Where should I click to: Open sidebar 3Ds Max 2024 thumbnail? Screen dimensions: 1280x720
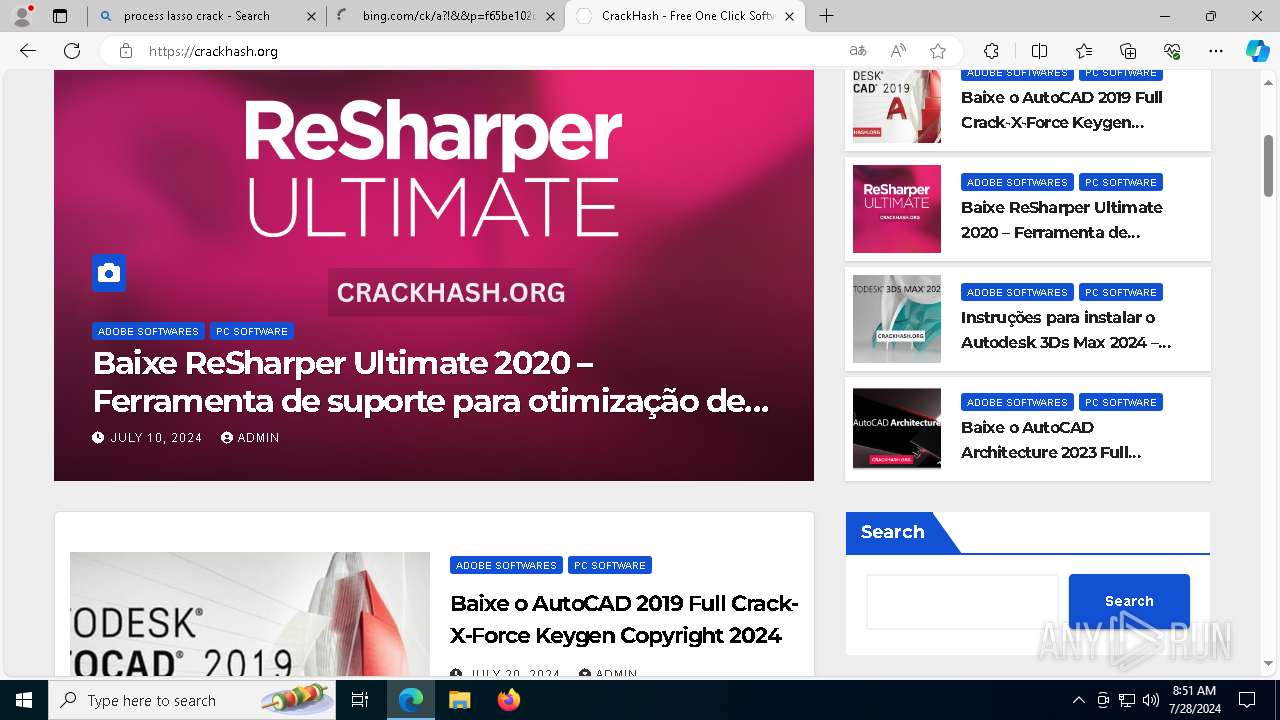point(897,319)
